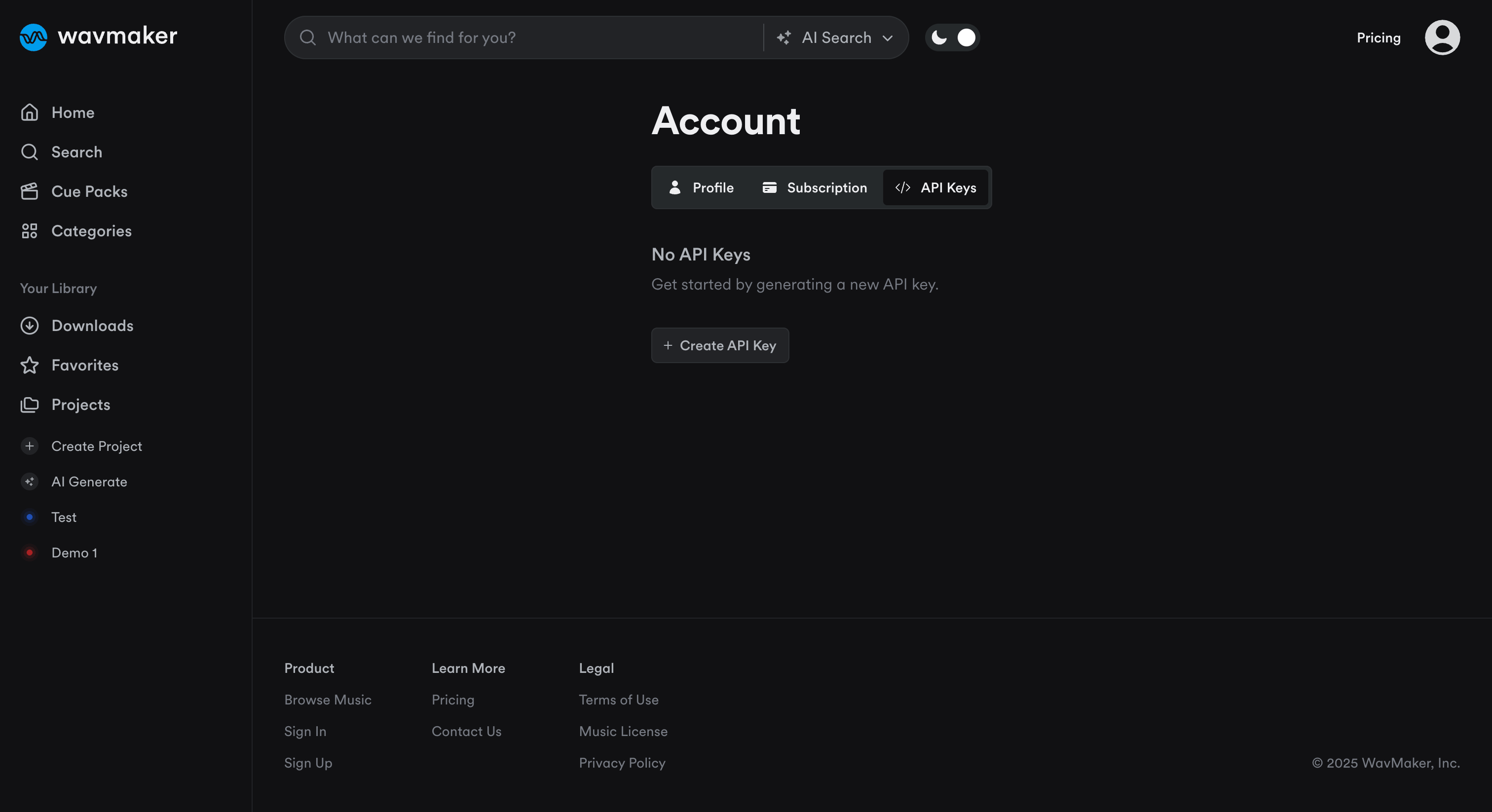1492x812 pixels.
Task: Select the Favorites star icon
Action: 30,365
